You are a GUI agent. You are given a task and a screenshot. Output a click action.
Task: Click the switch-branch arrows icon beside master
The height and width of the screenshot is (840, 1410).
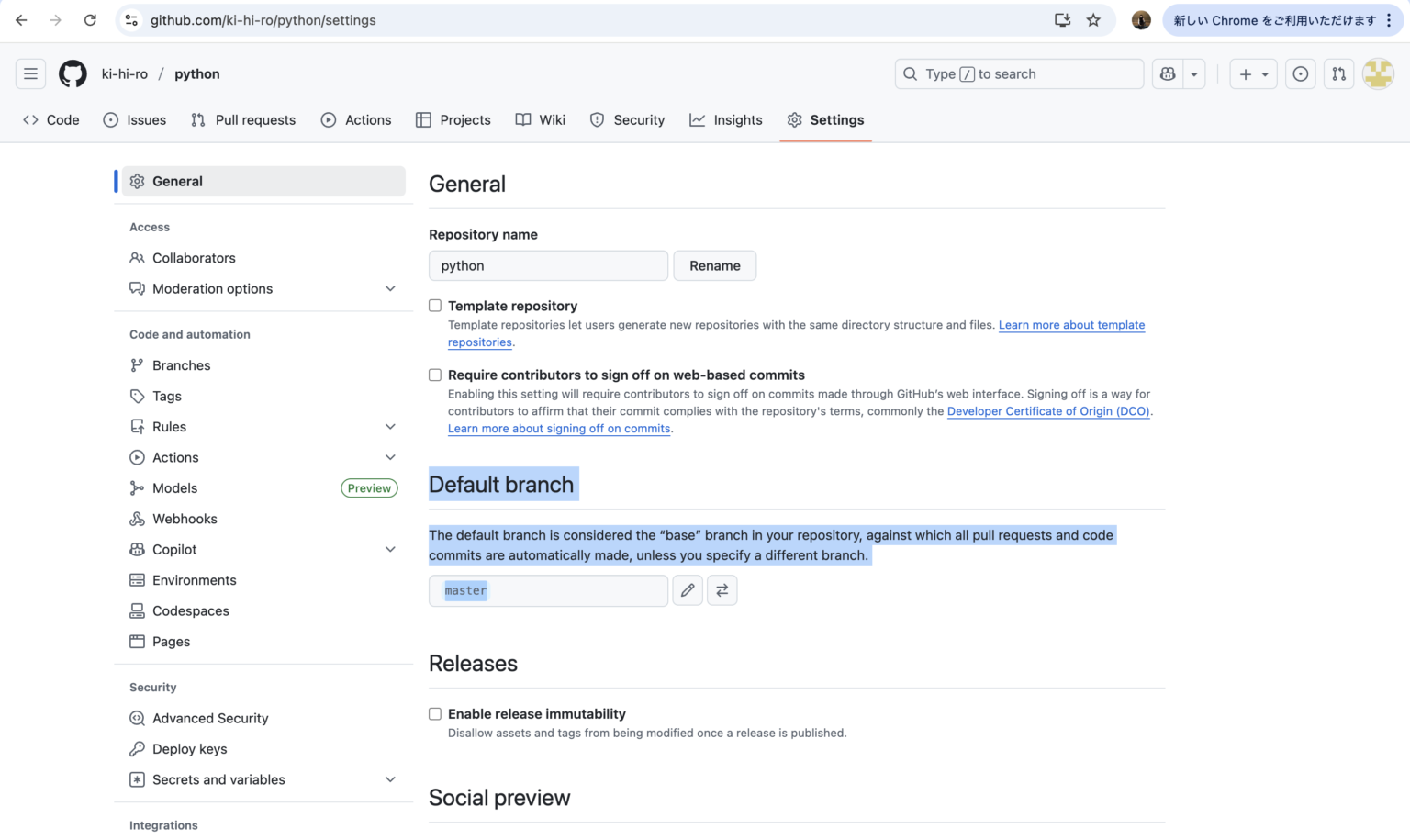tap(722, 590)
